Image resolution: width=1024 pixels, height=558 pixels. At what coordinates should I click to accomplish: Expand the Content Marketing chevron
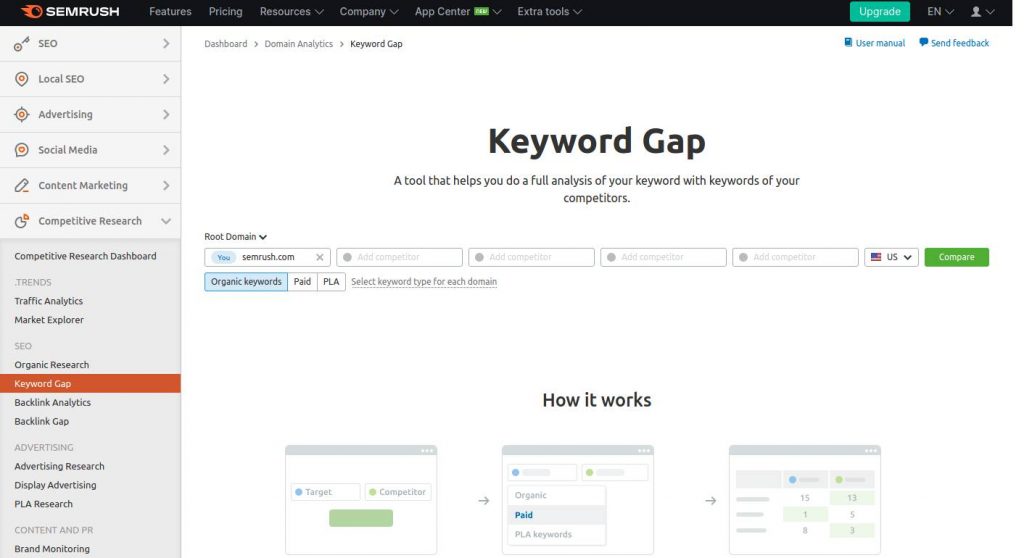coord(166,186)
